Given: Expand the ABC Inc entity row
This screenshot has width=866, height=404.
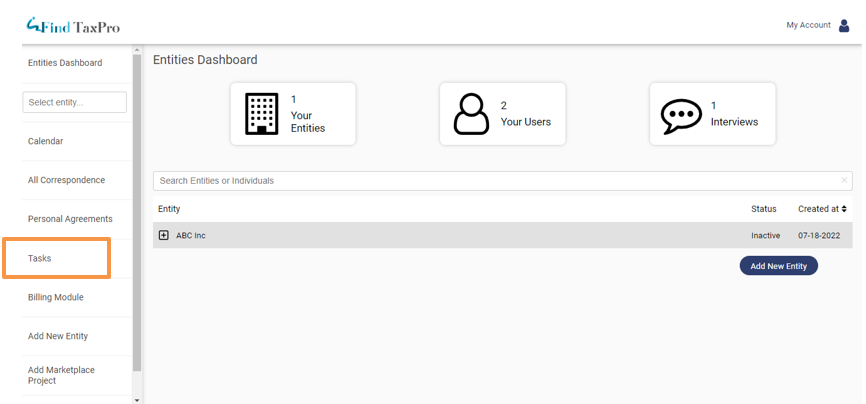Looking at the screenshot, I should pos(164,235).
